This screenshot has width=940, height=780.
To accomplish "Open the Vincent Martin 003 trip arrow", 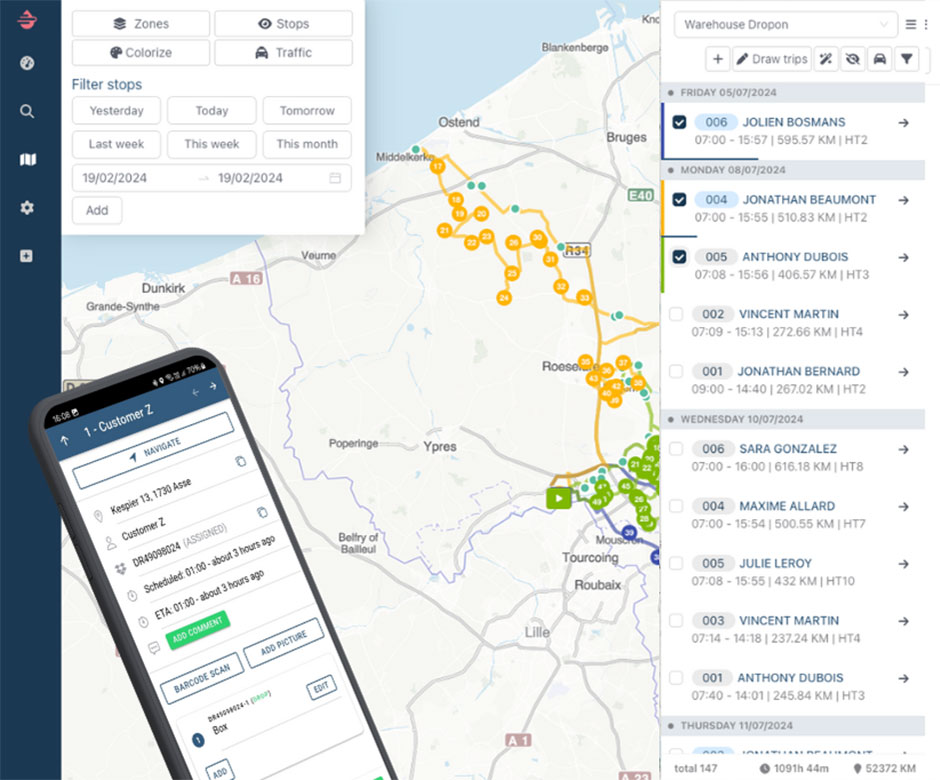I will [x=903, y=622].
